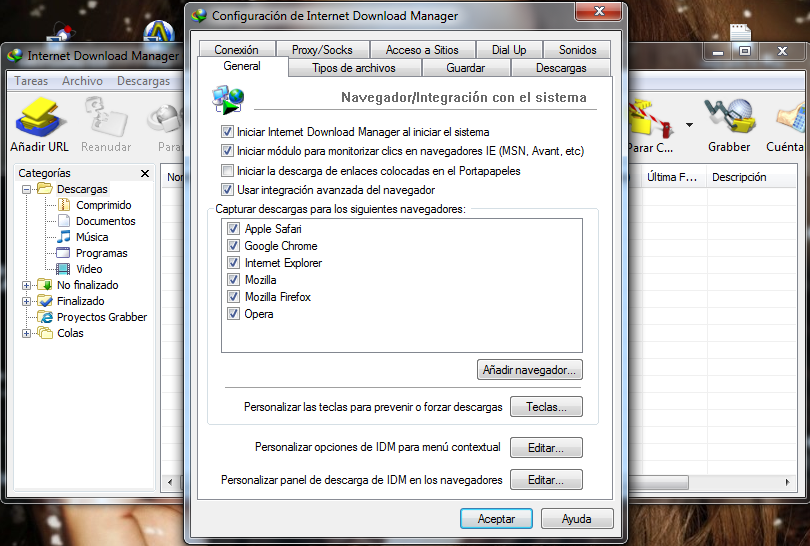
Task: Maximize the Internet Download Manager window
Action: tap(745, 51)
